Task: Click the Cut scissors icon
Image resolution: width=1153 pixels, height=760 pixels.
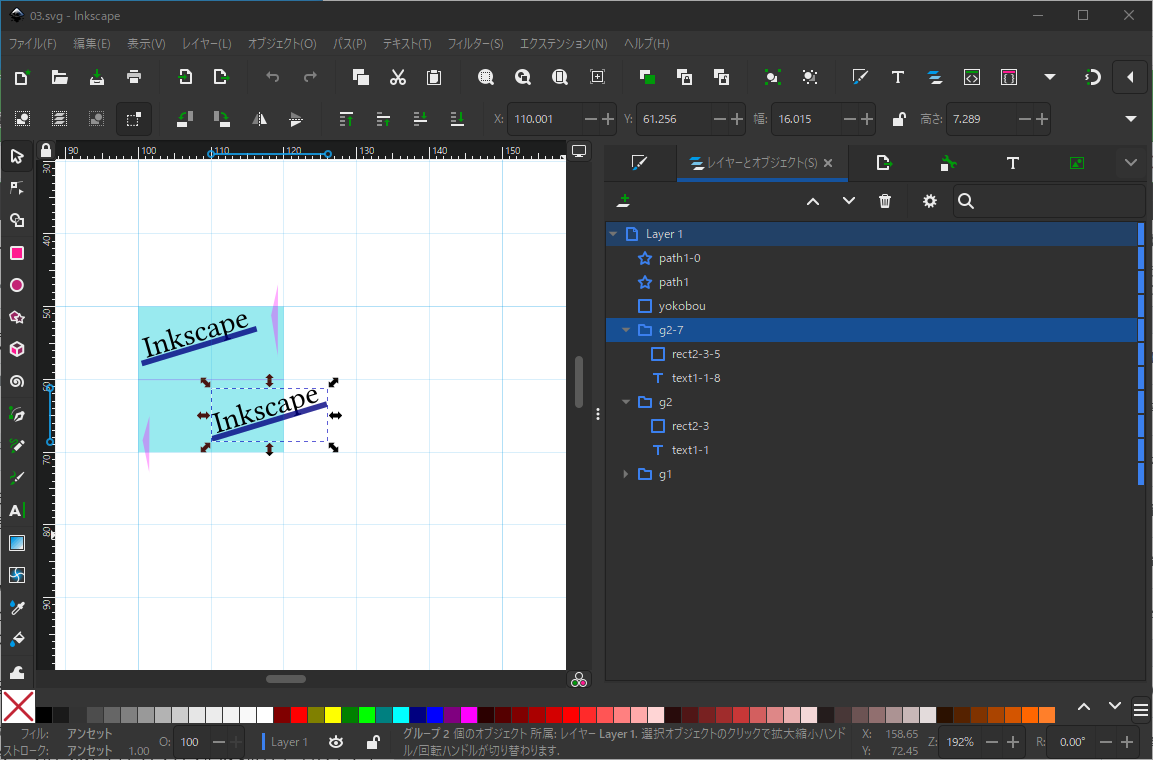Action: 398,77
